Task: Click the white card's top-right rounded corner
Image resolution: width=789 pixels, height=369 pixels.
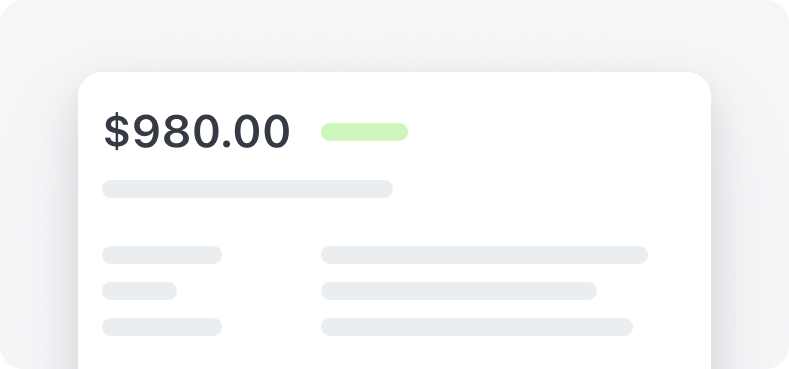Action: [700, 82]
